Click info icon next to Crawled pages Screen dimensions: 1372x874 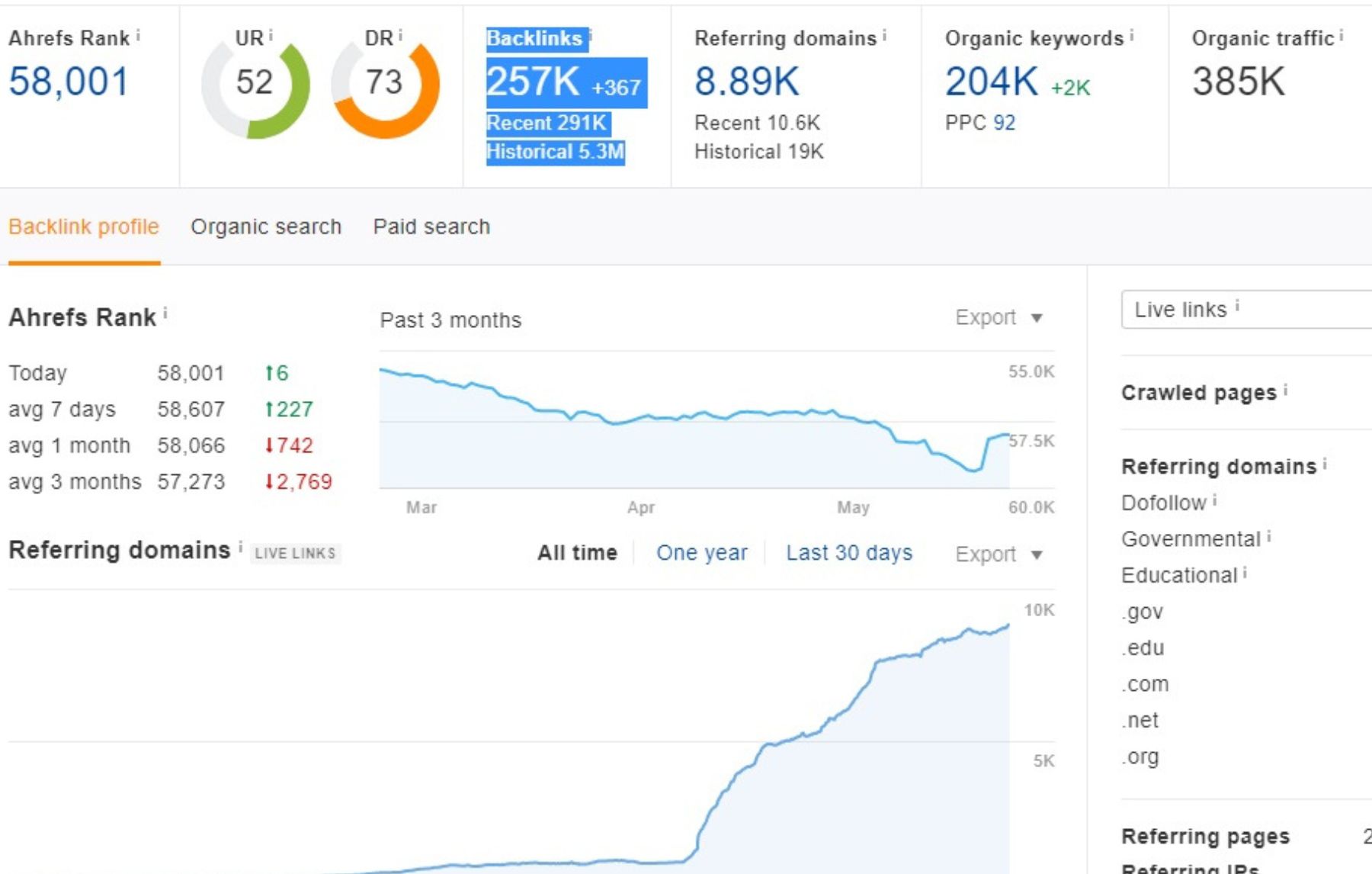[1285, 390]
